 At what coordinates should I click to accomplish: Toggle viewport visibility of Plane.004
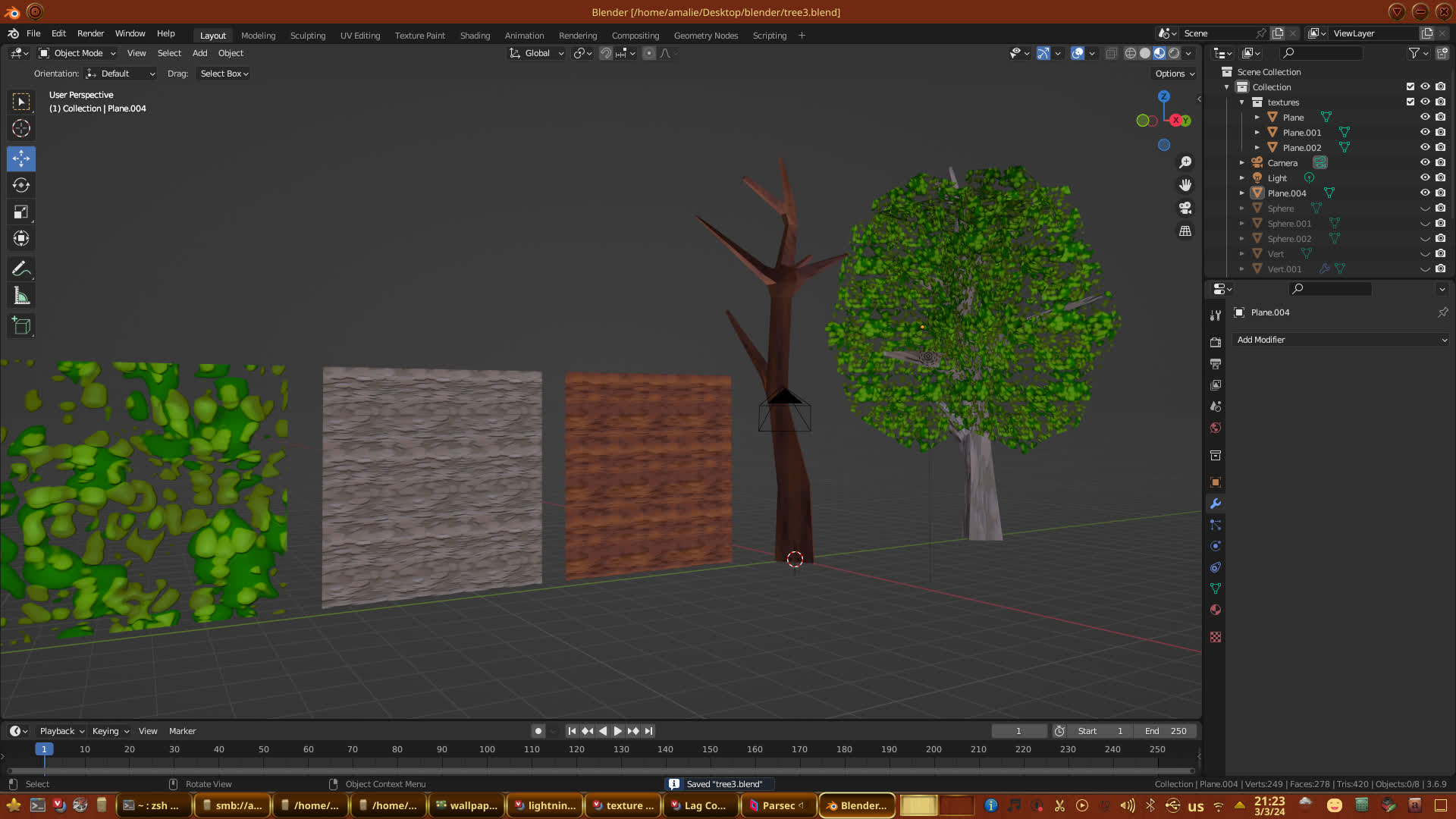(x=1425, y=193)
